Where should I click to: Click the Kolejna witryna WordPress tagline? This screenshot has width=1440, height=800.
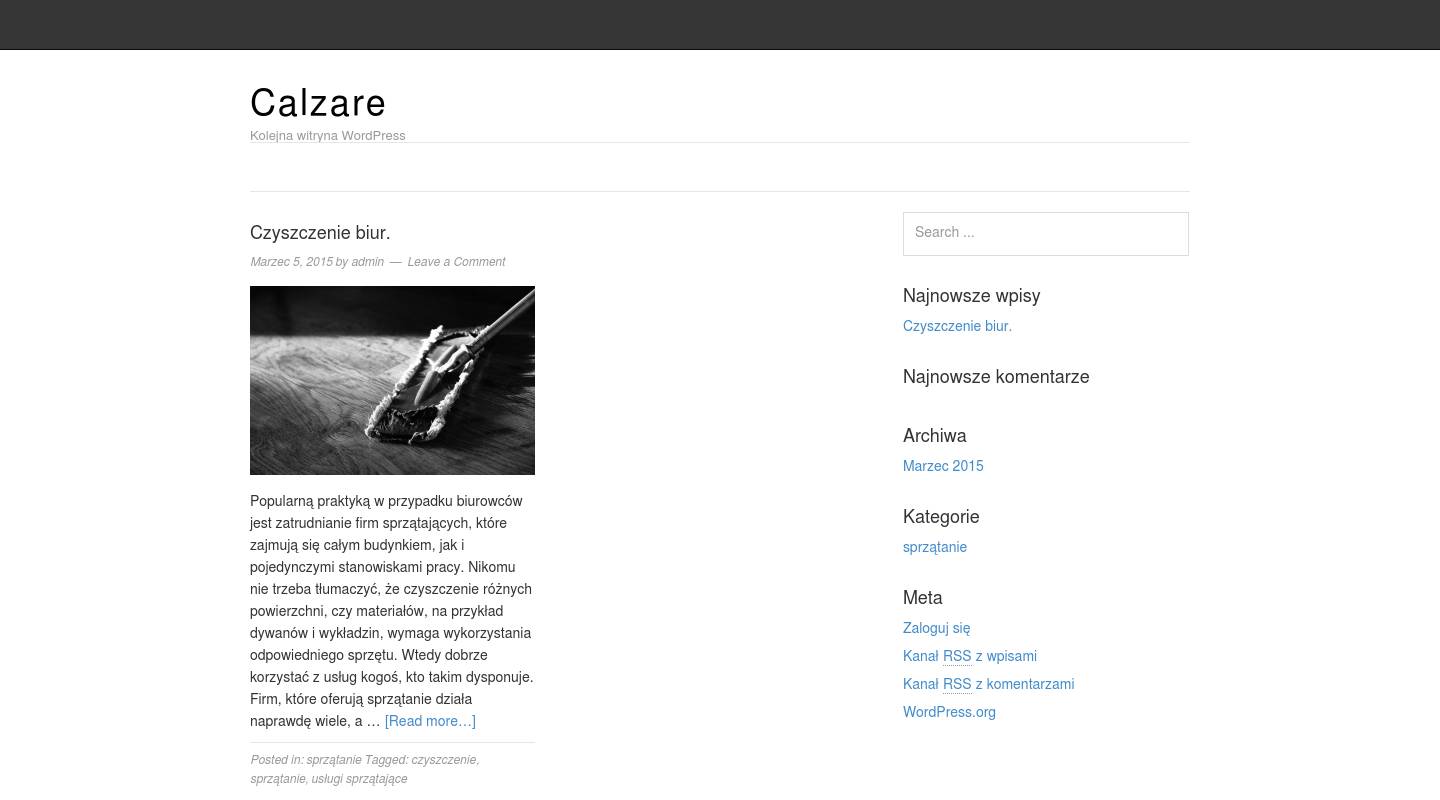point(328,136)
